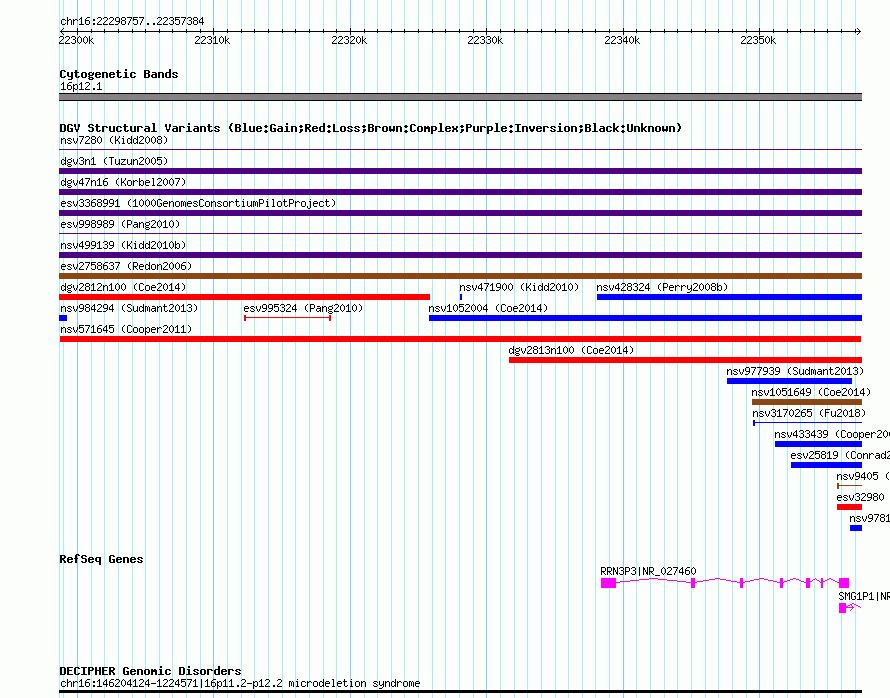
Task: Click the 22330k position on the ruler
Action: (x=485, y=40)
